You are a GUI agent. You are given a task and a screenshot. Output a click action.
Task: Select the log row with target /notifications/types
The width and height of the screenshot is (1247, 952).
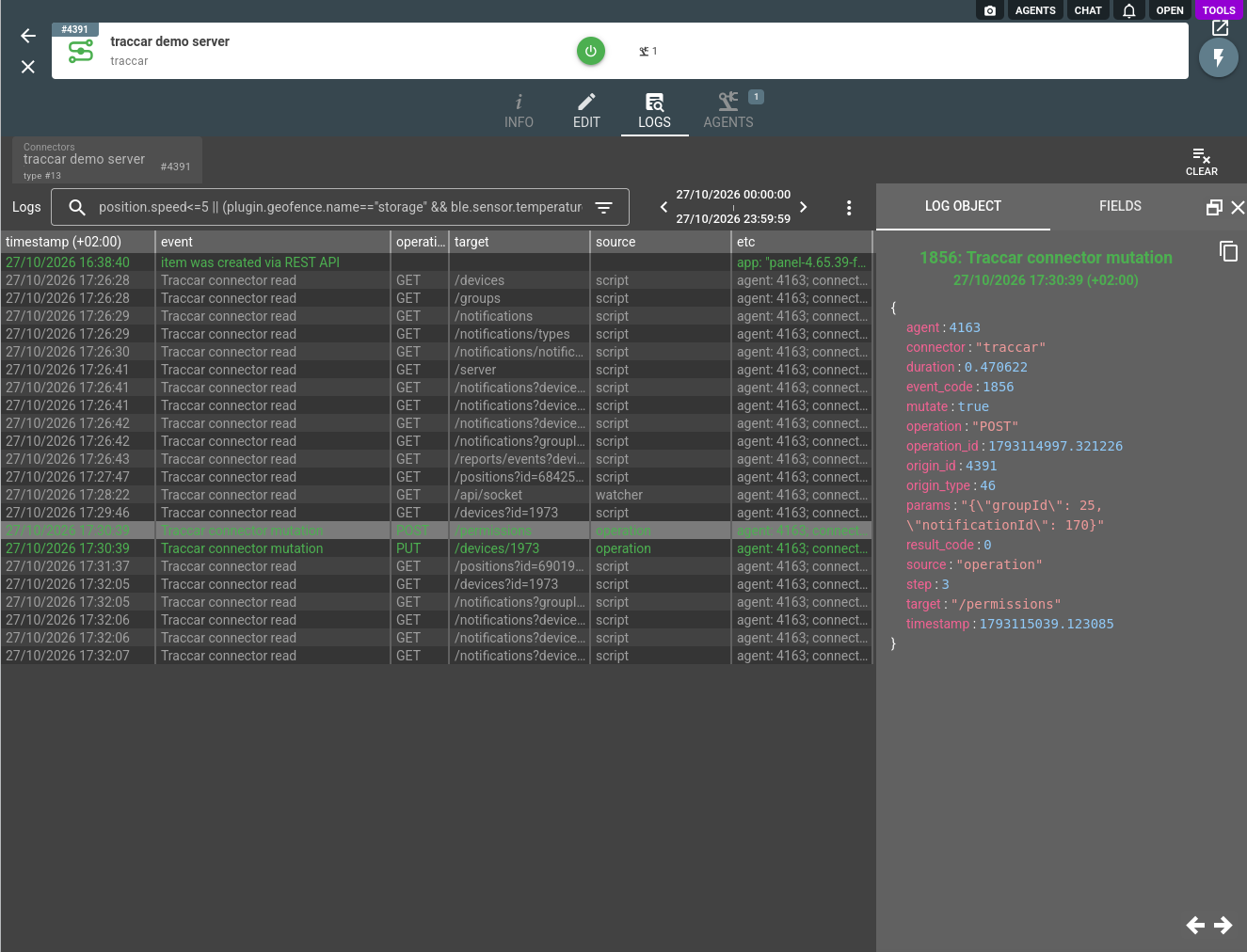coord(437,334)
